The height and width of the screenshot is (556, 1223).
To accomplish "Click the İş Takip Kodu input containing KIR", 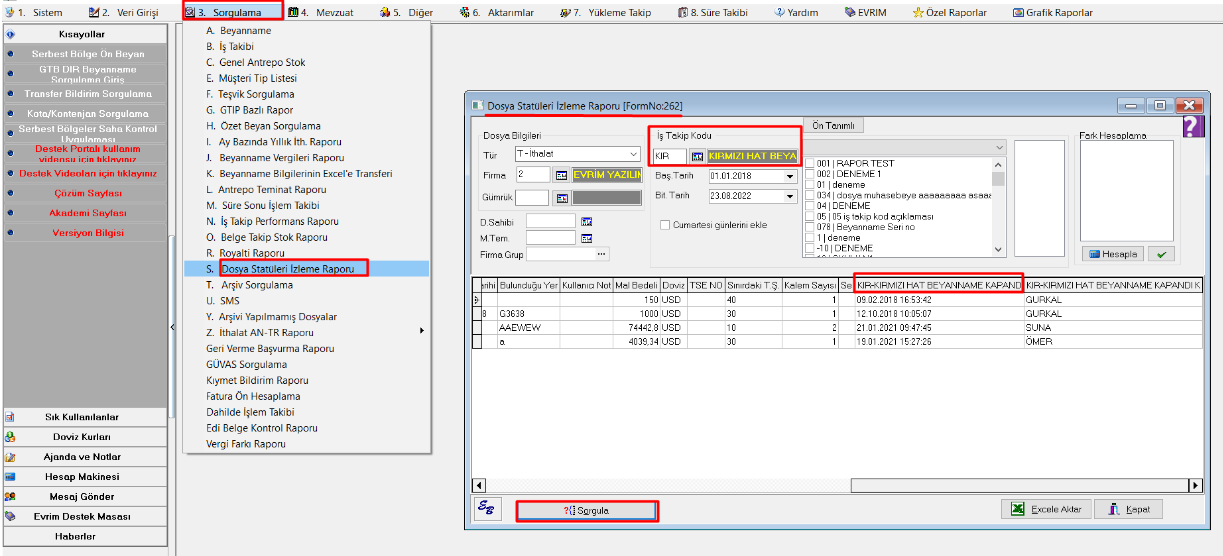I will [x=669, y=156].
